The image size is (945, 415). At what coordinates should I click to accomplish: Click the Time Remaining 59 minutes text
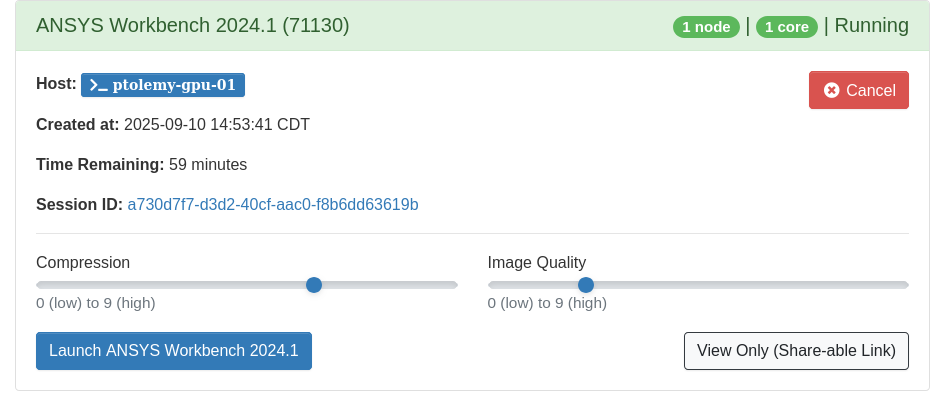pyautogui.click(x=208, y=165)
